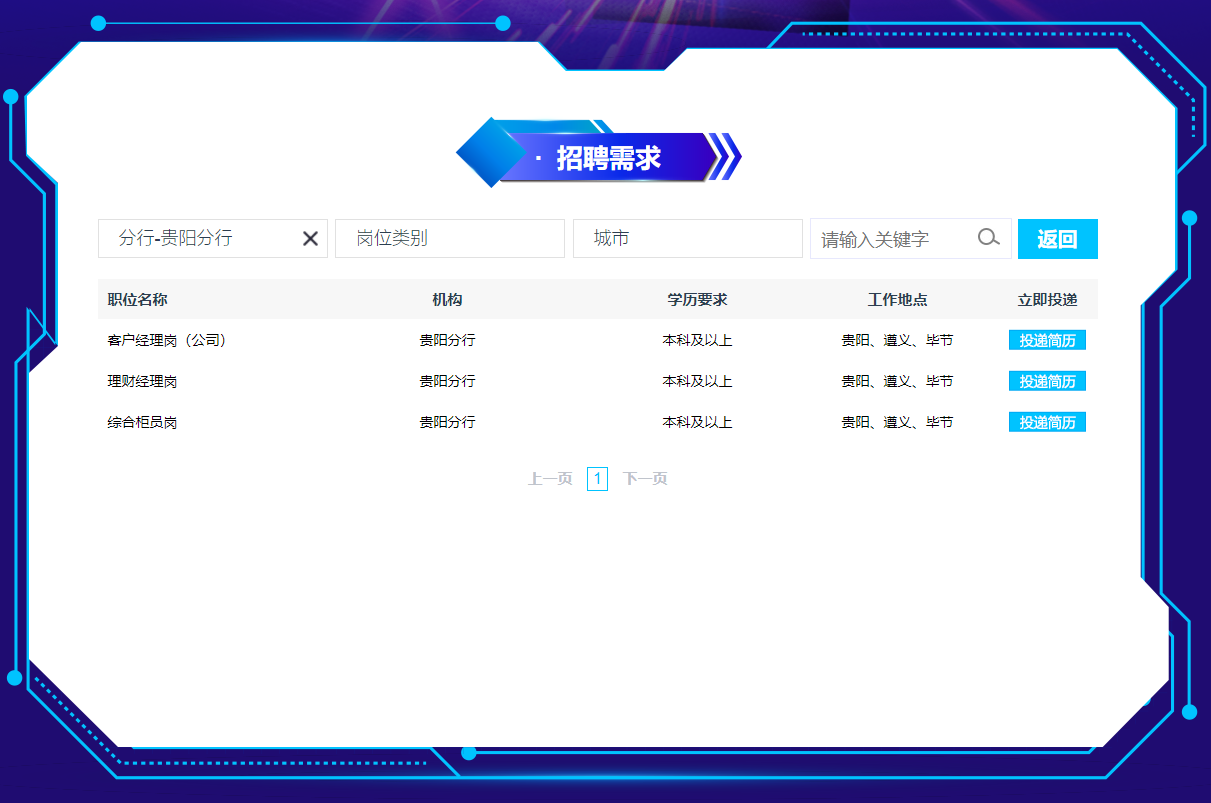Click 本科及以上 in the 综合柜员岗 row
The width and height of the screenshot is (1211, 803).
pyautogui.click(x=697, y=422)
